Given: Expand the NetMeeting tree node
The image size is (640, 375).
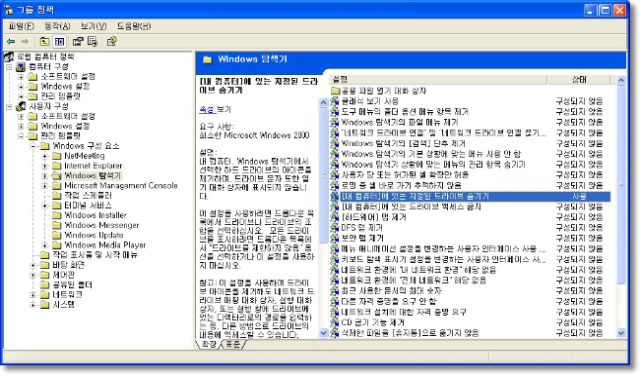Looking at the screenshot, I should point(45,156).
